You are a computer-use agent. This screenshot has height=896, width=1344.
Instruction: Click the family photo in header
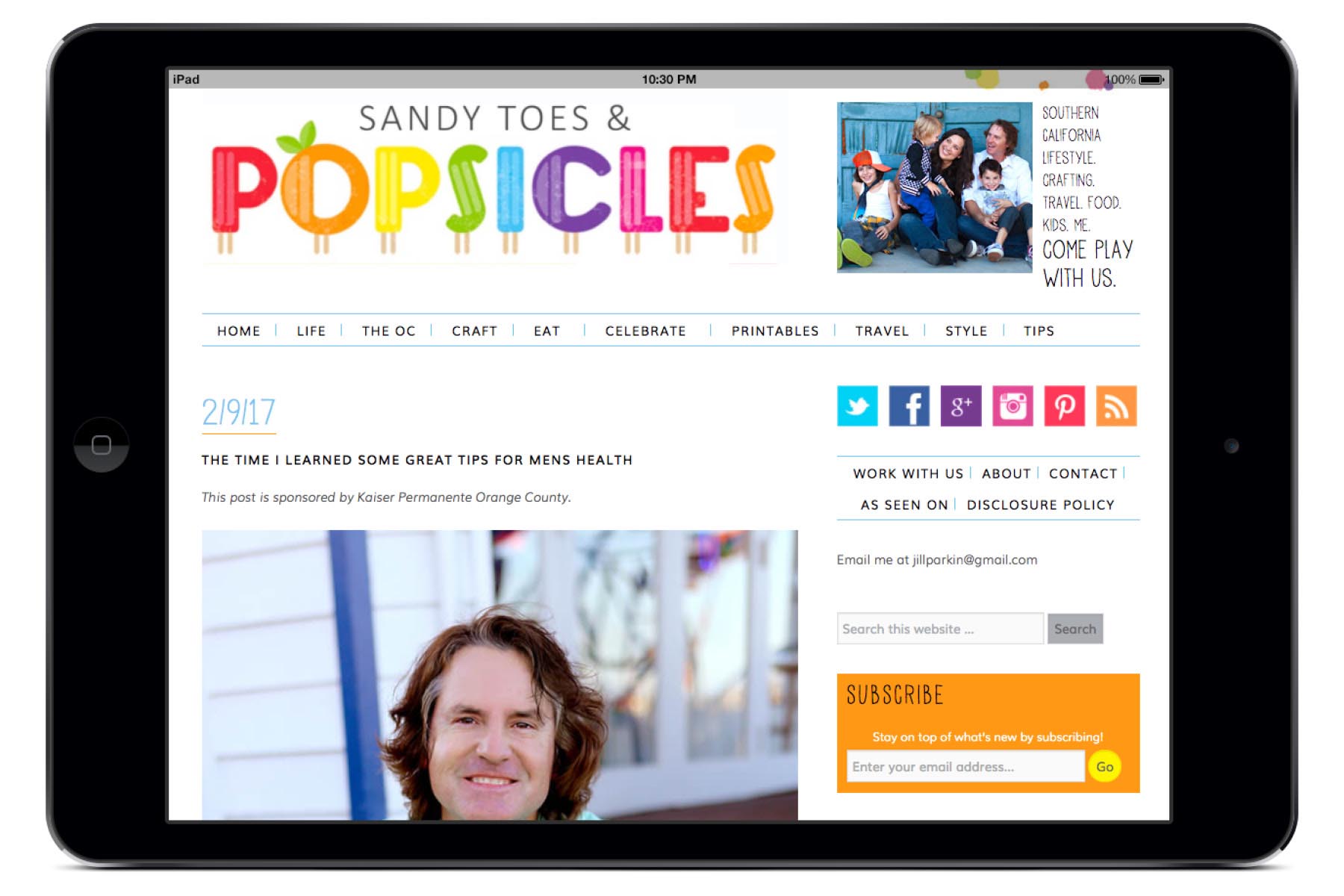(x=934, y=187)
